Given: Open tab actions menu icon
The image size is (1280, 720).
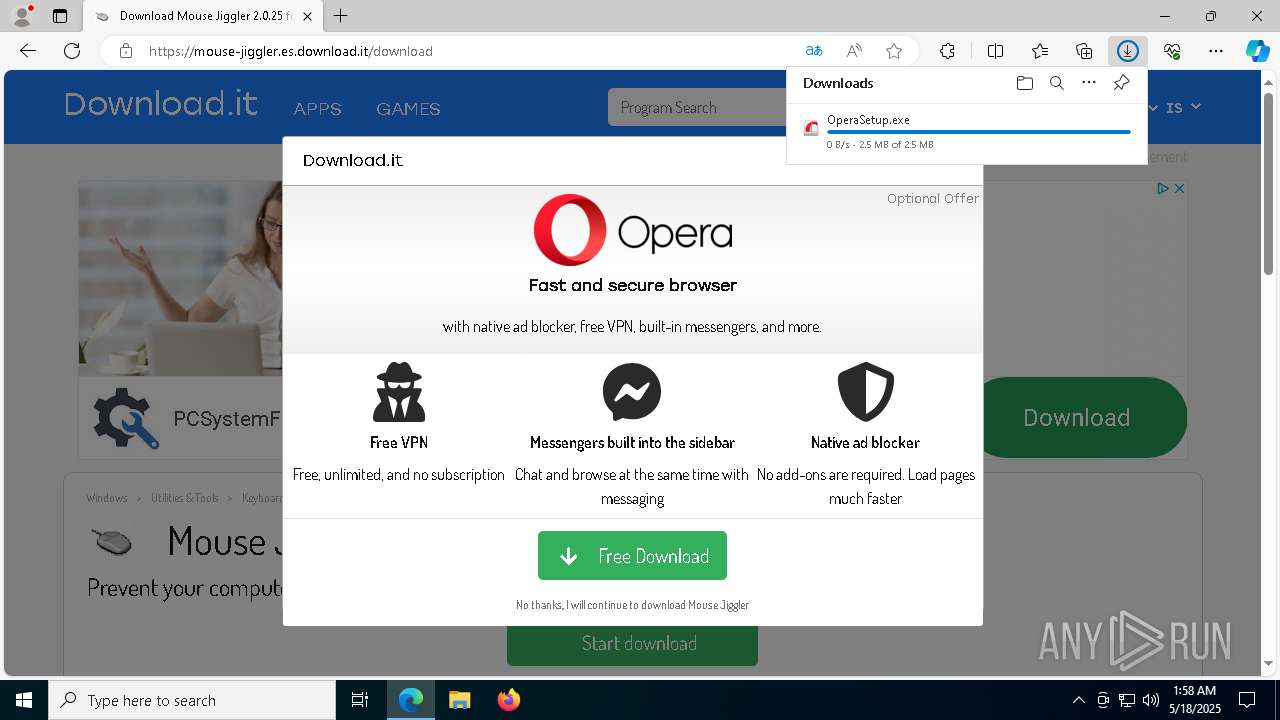Looking at the screenshot, I should 60,16.
